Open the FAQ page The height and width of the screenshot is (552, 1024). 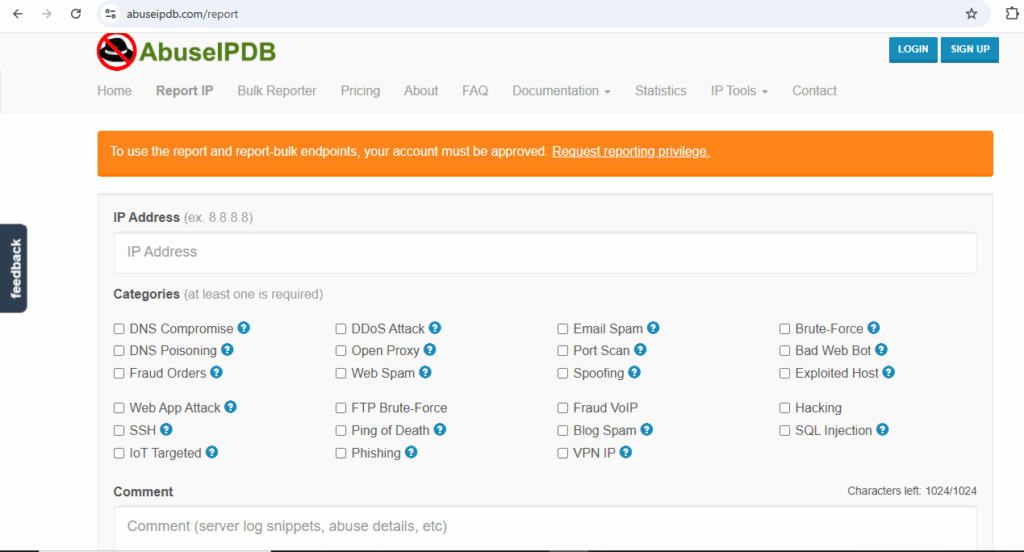pyautogui.click(x=475, y=91)
